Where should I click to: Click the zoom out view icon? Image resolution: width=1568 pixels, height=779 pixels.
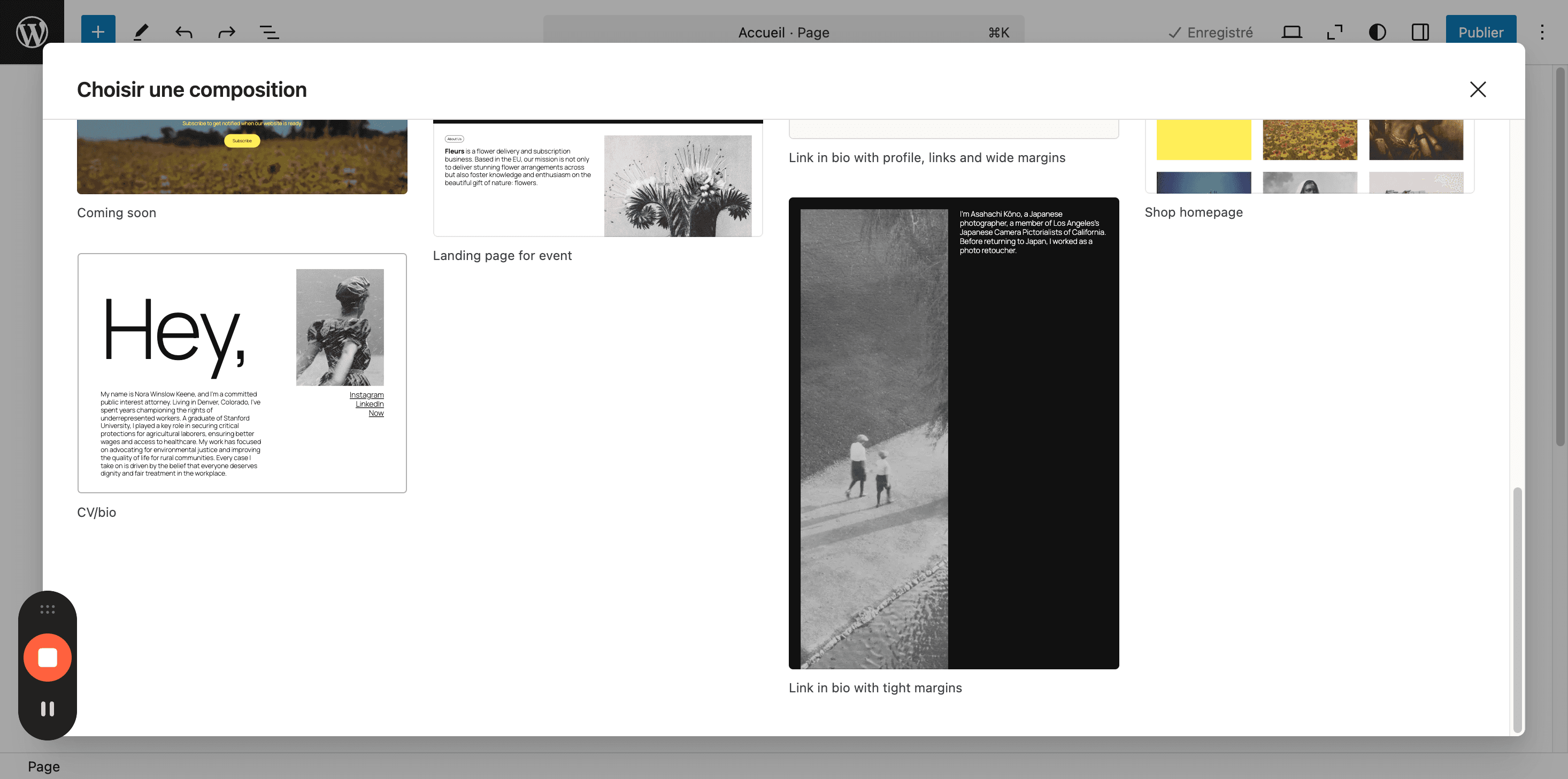[1334, 32]
